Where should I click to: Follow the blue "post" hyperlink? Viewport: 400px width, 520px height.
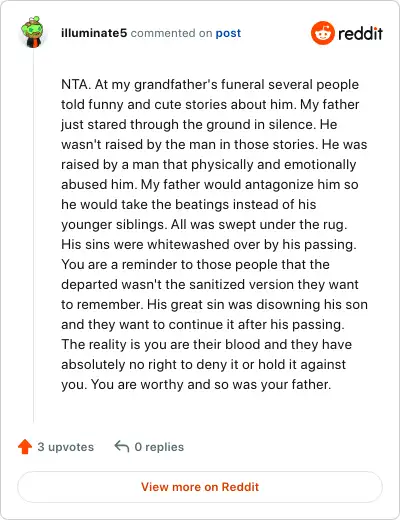228,33
